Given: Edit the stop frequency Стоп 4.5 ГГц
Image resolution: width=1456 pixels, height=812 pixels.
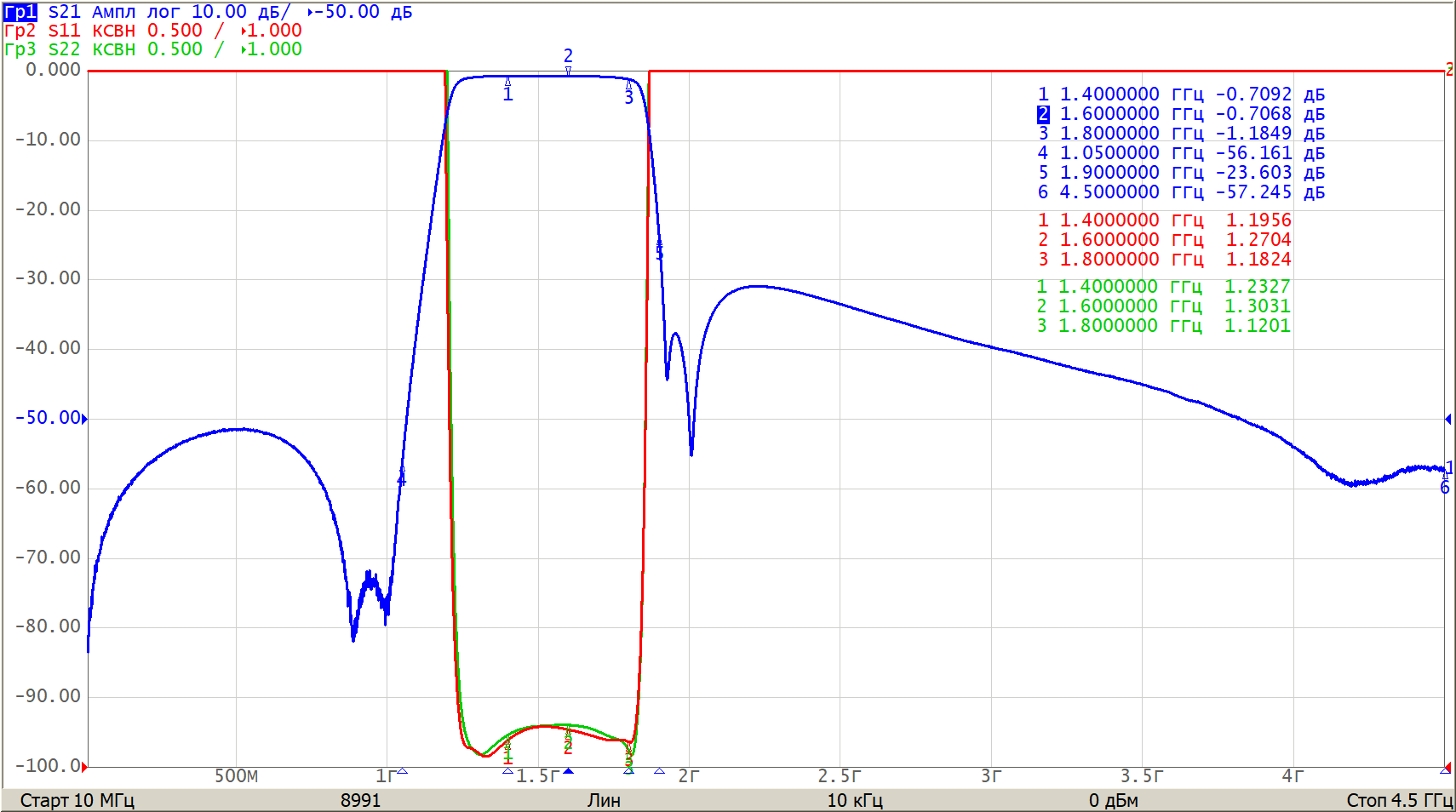Looking at the screenshot, I should point(1399,800).
